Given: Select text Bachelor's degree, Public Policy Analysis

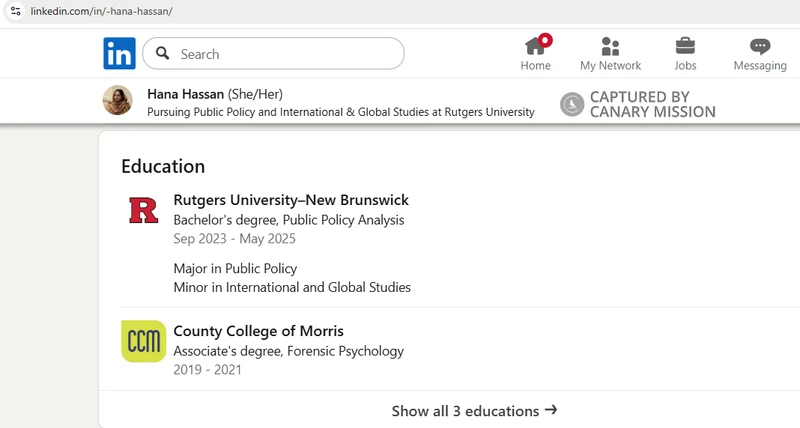Looking at the screenshot, I should click(289, 220).
